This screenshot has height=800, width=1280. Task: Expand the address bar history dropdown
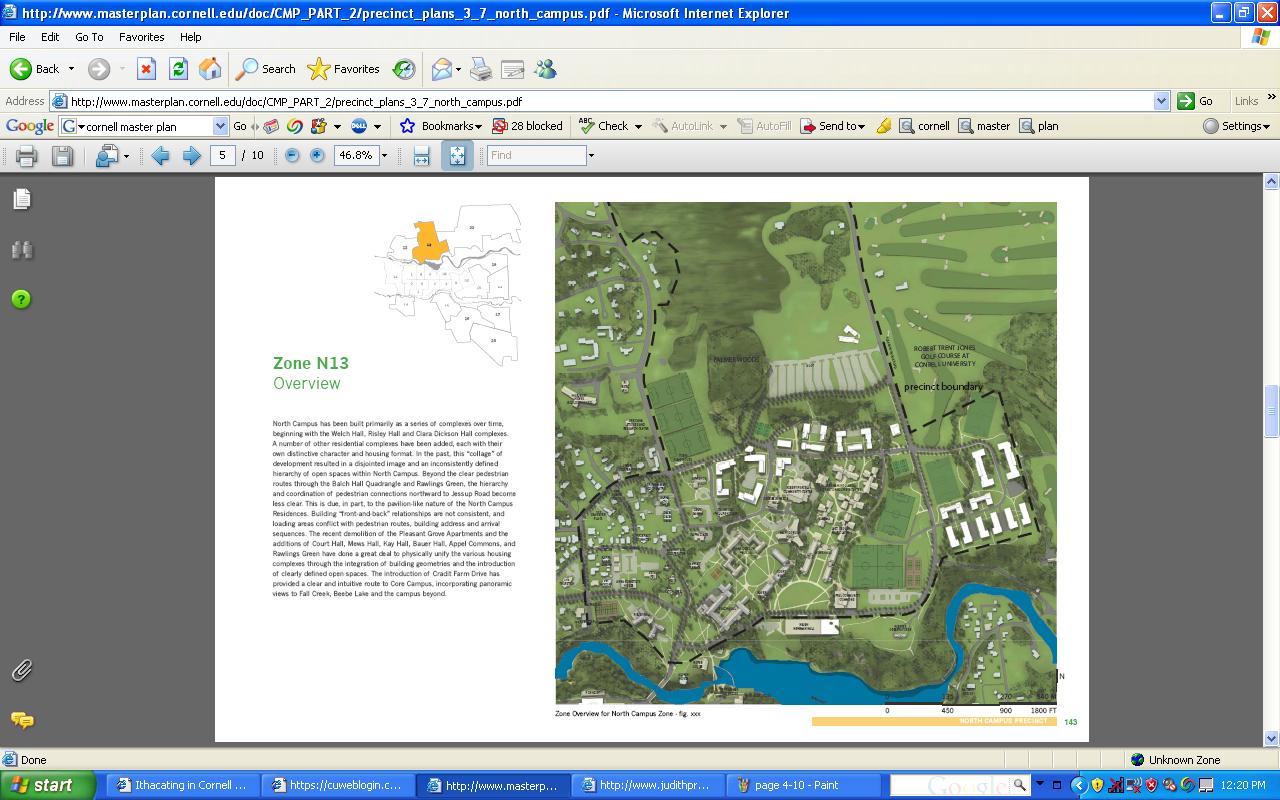(x=1161, y=101)
